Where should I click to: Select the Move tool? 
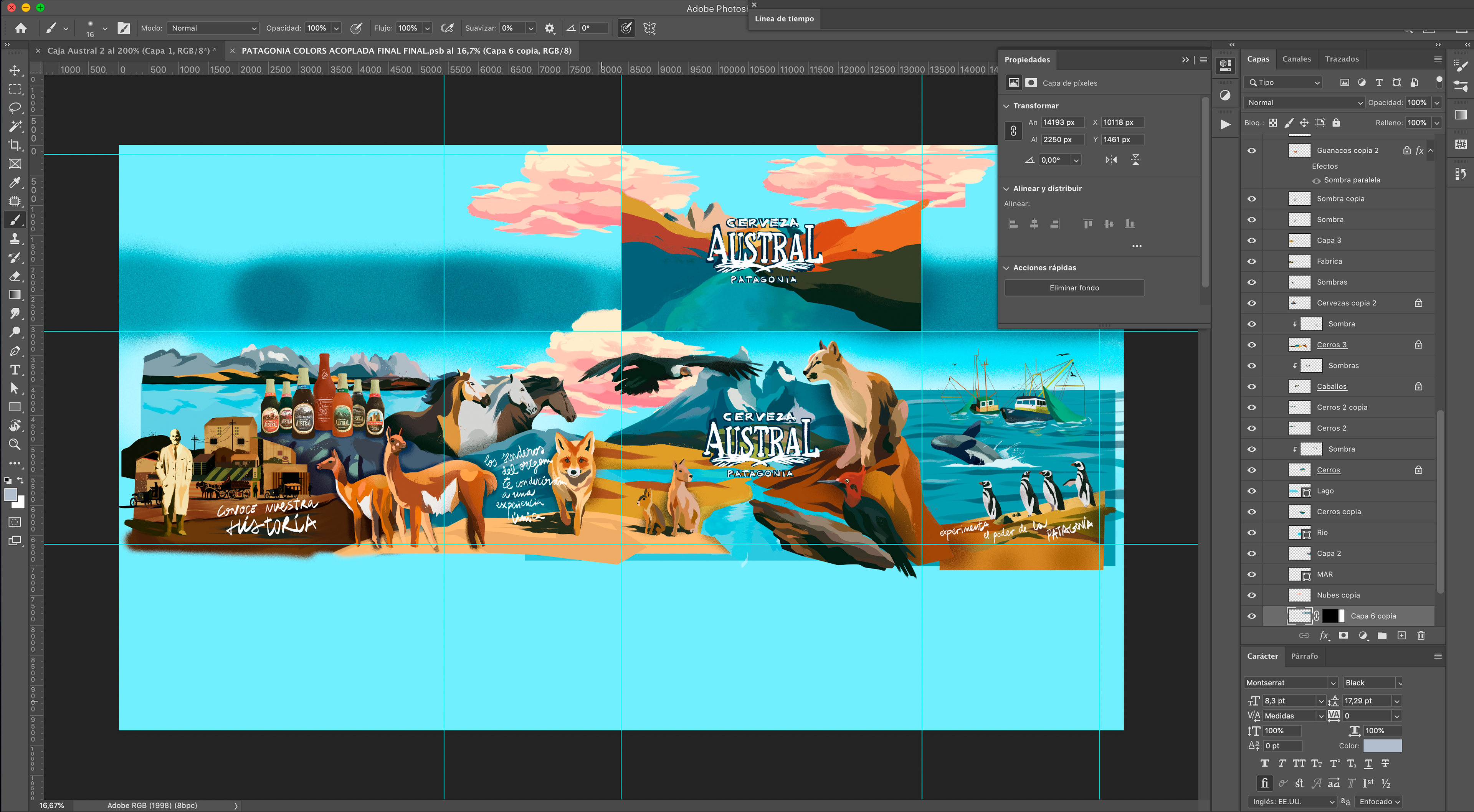(x=15, y=70)
